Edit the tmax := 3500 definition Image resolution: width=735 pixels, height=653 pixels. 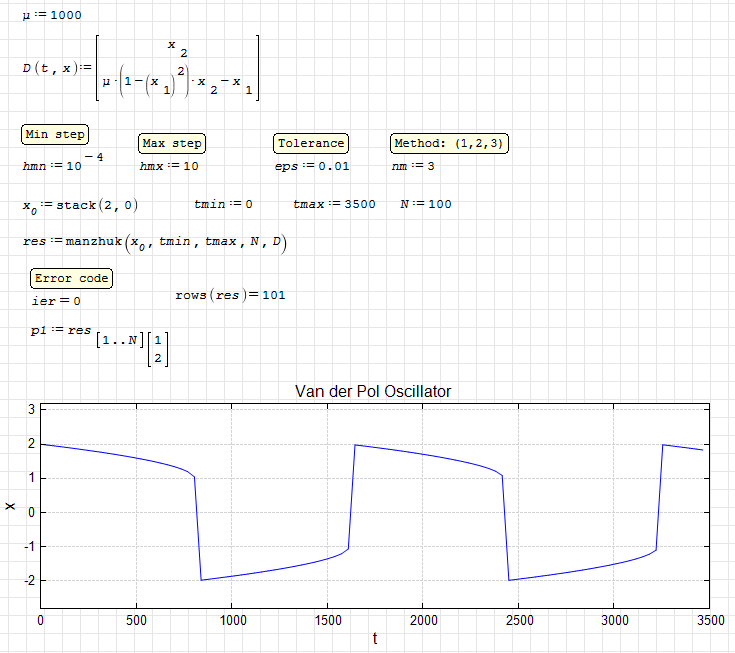tap(334, 204)
